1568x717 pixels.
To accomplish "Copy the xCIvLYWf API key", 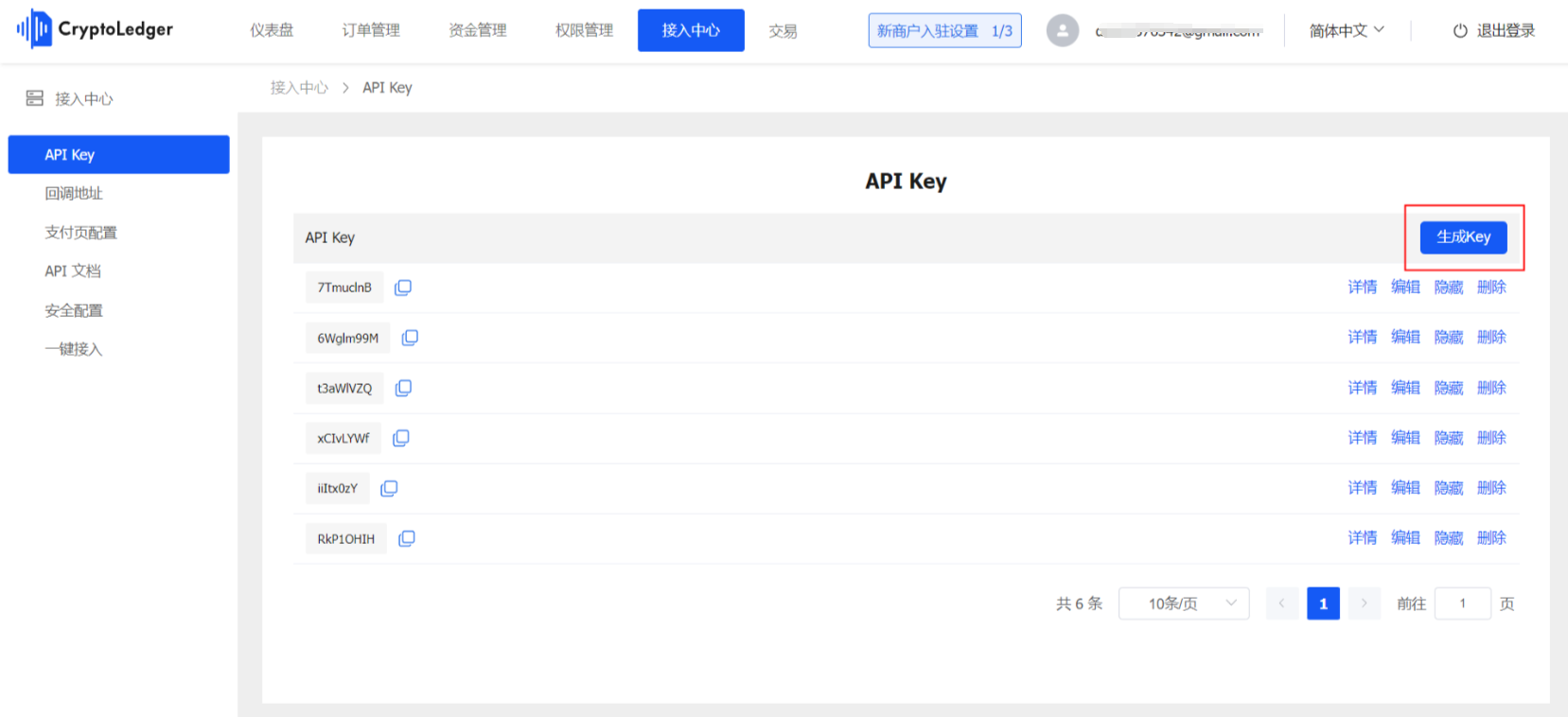I will coord(401,438).
